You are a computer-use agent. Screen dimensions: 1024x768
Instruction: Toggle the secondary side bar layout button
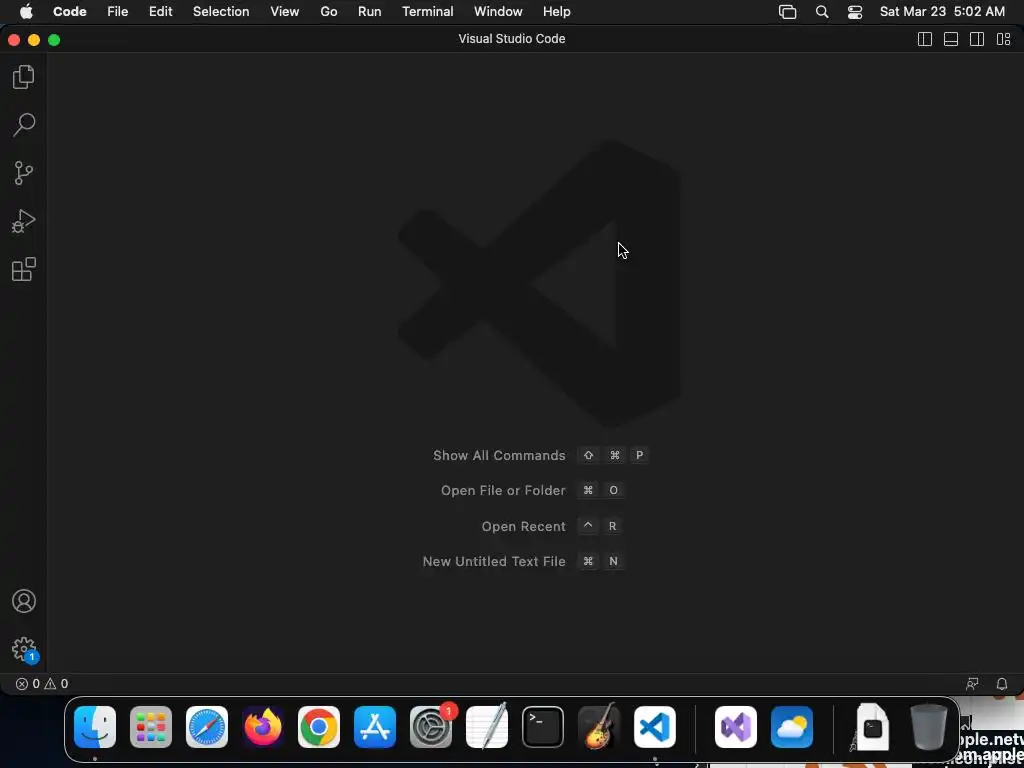pos(977,39)
